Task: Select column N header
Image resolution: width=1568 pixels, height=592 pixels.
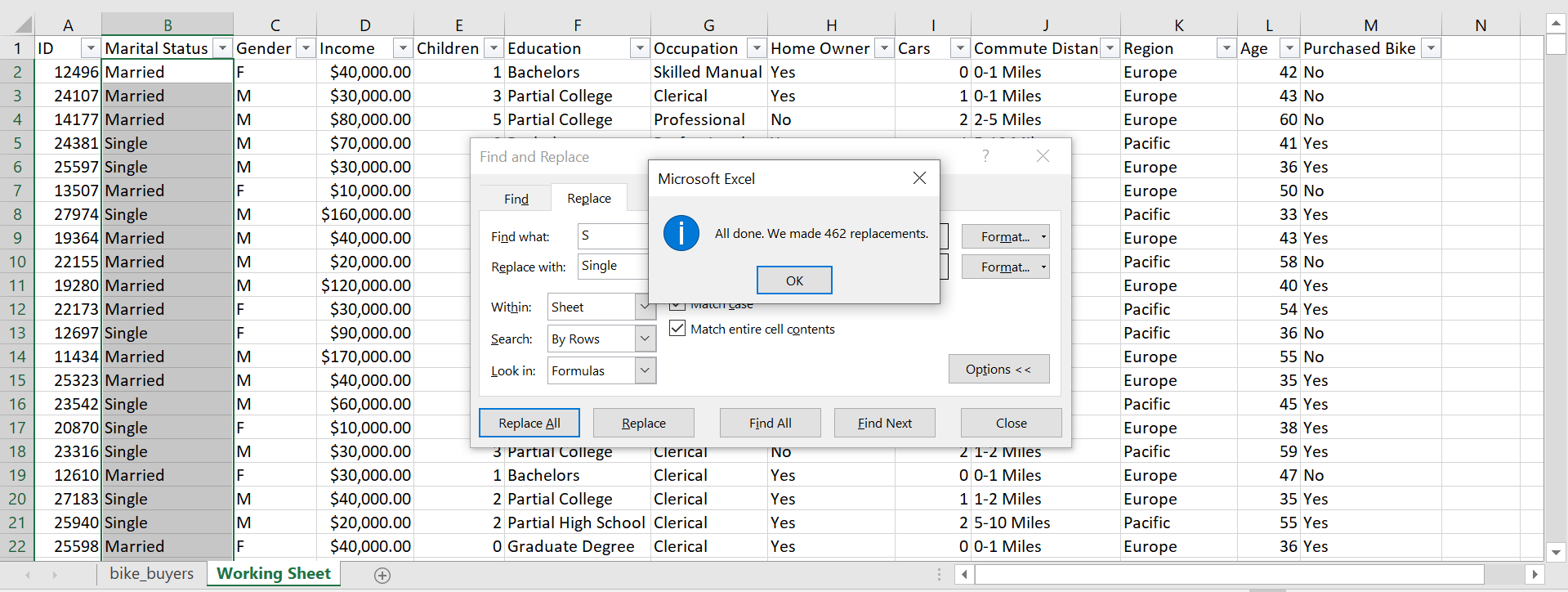Action: (x=1481, y=25)
